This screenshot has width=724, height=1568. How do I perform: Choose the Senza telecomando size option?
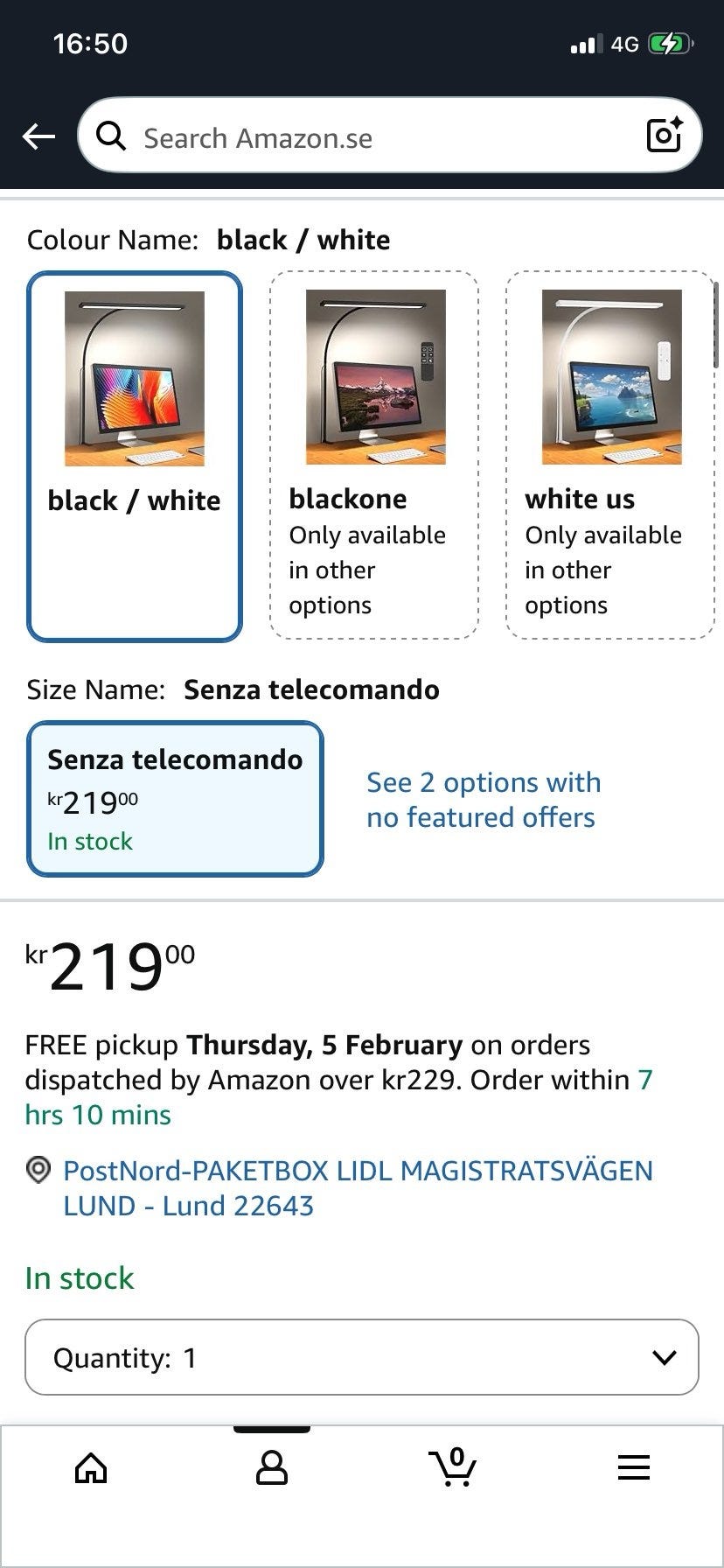[x=175, y=798]
